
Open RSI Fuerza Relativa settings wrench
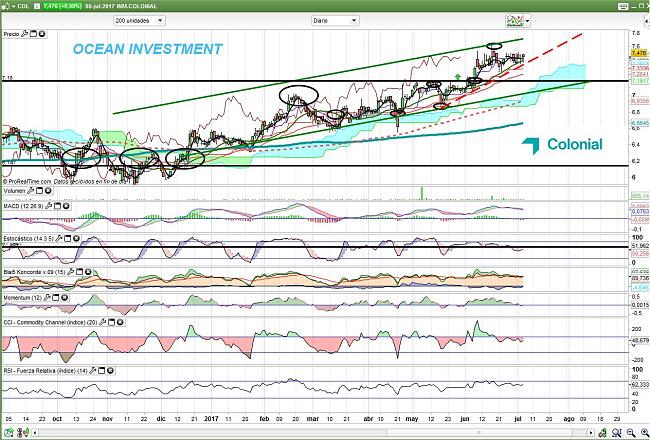coord(92,371)
